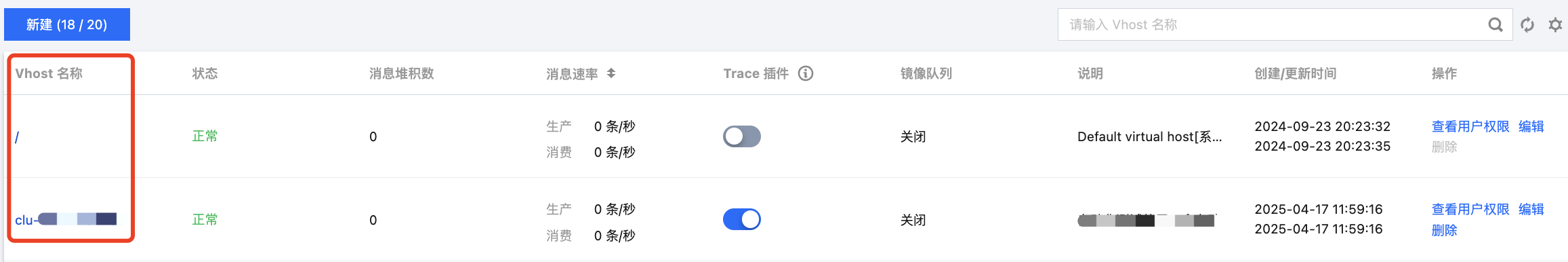Focus the Vhost 名称 search field

1271,24
